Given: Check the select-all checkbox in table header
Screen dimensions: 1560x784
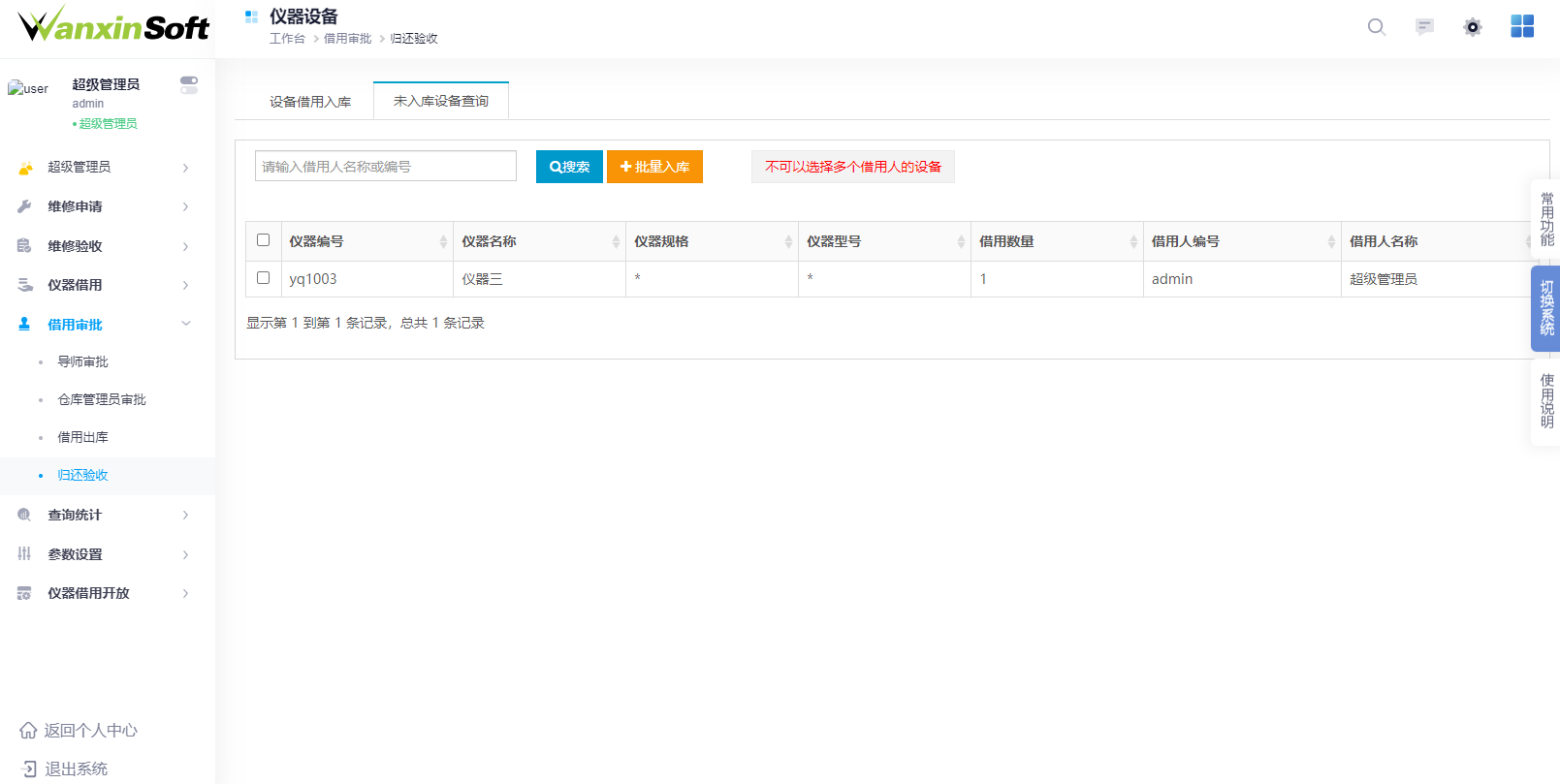Looking at the screenshot, I should [x=263, y=240].
